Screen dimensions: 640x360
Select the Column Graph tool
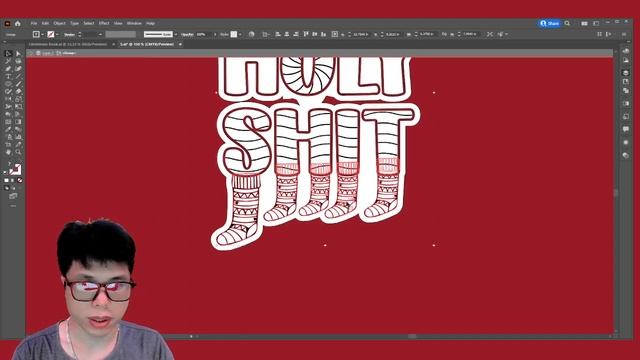pyautogui.click(x=18, y=137)
